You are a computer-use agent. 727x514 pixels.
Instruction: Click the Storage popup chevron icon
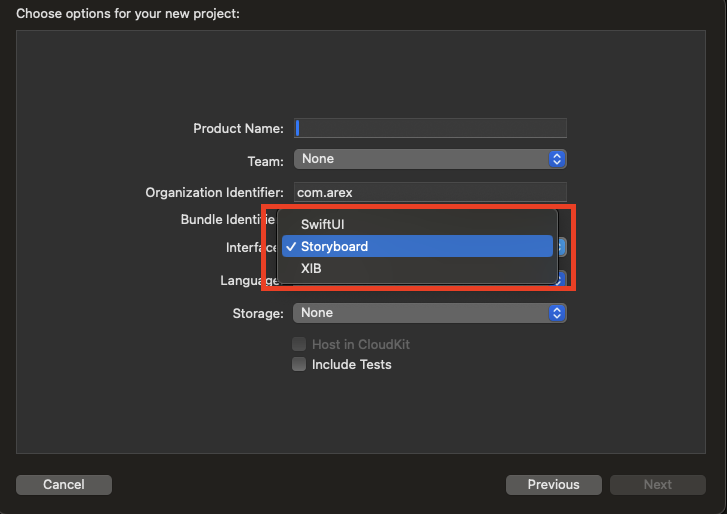pyautogui.click(x=557, y=313)
